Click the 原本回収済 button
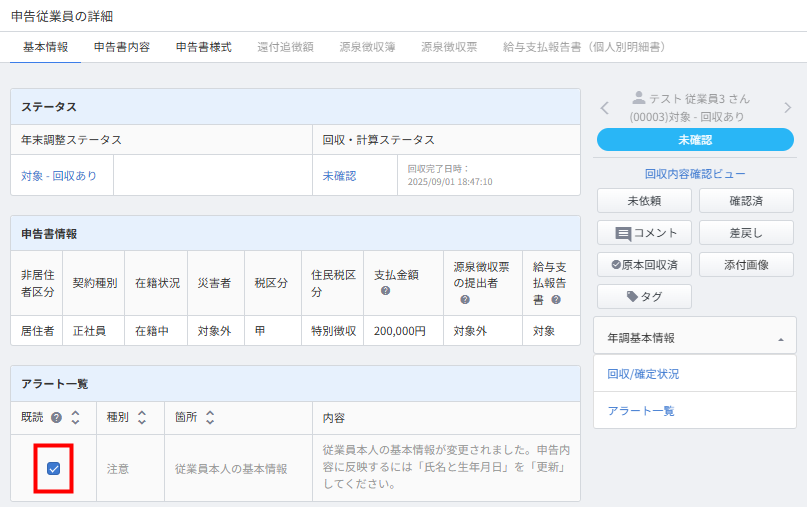 (x=644, y=265)
